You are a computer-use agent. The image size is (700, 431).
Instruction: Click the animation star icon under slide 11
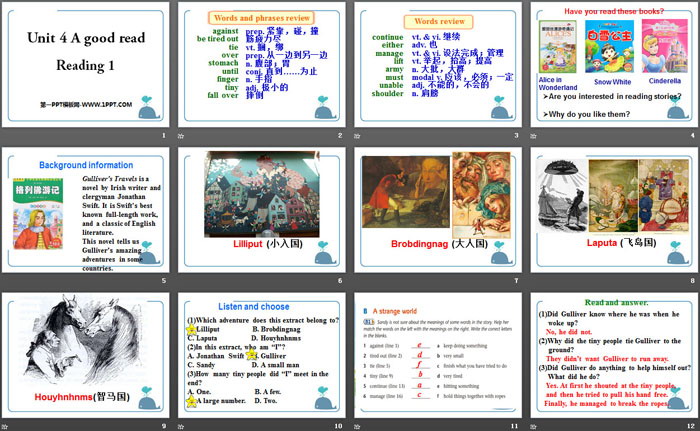357,427
